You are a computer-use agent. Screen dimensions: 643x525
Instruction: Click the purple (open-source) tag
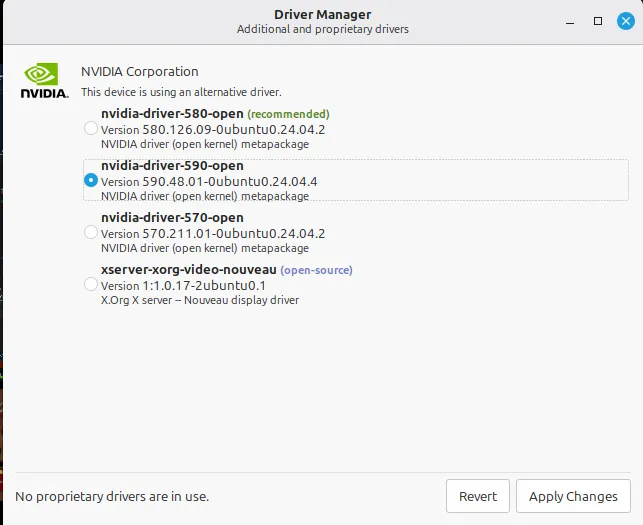[x=317, y=270]
